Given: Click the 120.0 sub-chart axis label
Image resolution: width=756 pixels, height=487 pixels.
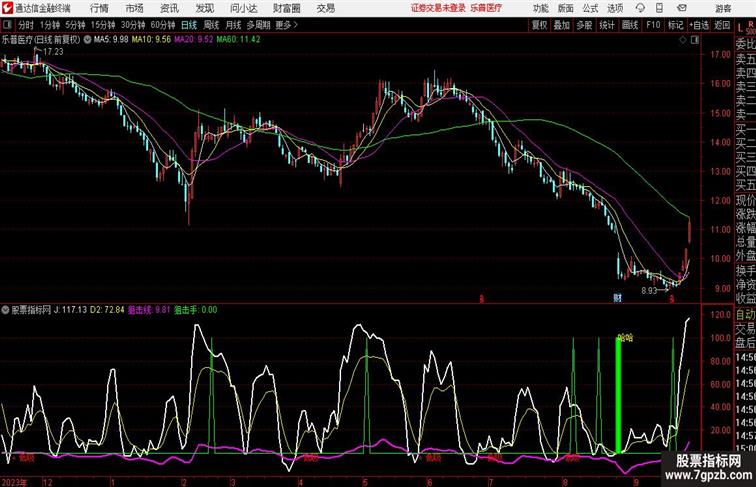Looking at the screenshot, I should 720,314.
